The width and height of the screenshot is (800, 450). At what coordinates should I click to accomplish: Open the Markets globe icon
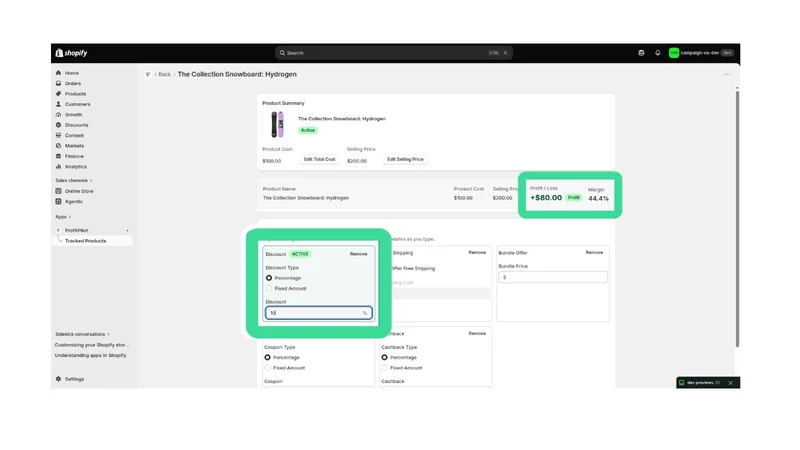pyautogui.click(x=58, y=146)
